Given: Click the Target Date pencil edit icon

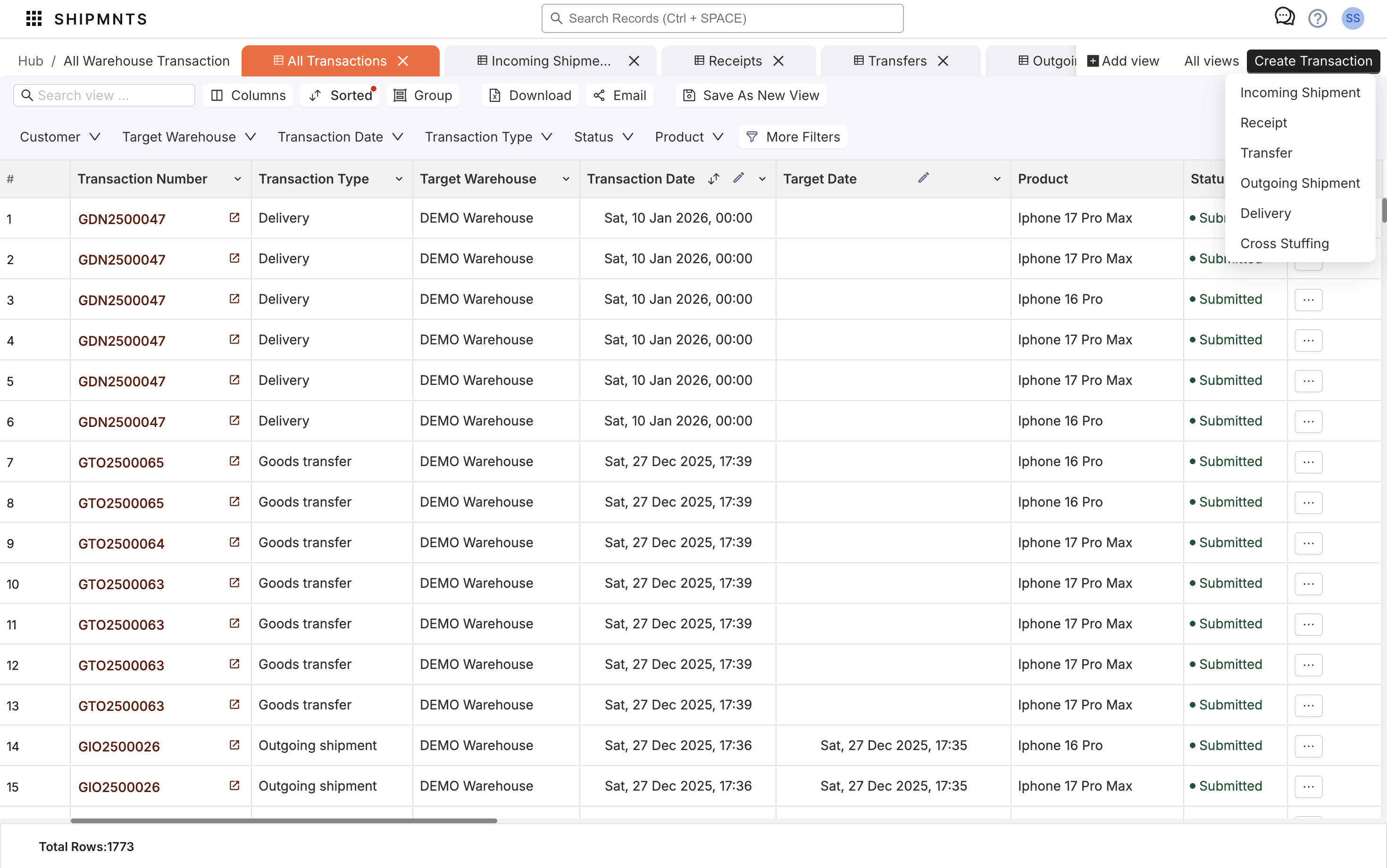Looking at the screenshot, I should [x=923, y=178].
